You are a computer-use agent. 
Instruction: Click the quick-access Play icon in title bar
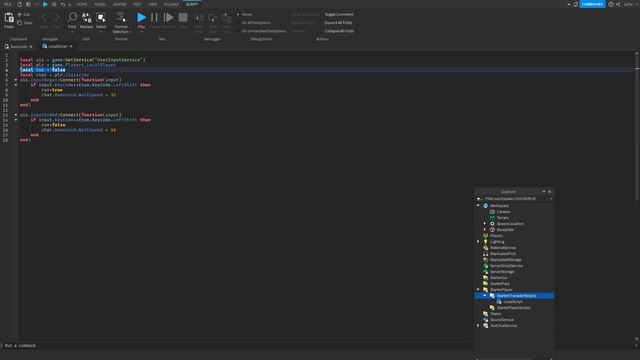tap(45, 4)
